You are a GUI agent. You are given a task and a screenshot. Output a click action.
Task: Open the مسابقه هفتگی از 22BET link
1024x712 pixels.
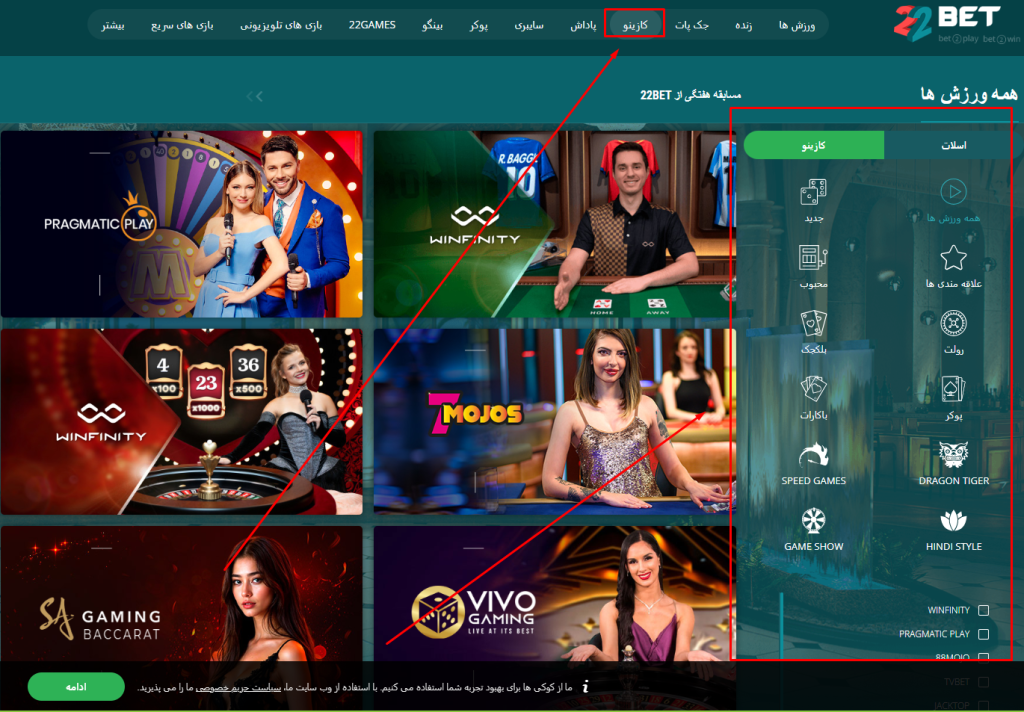click(690, 95)
